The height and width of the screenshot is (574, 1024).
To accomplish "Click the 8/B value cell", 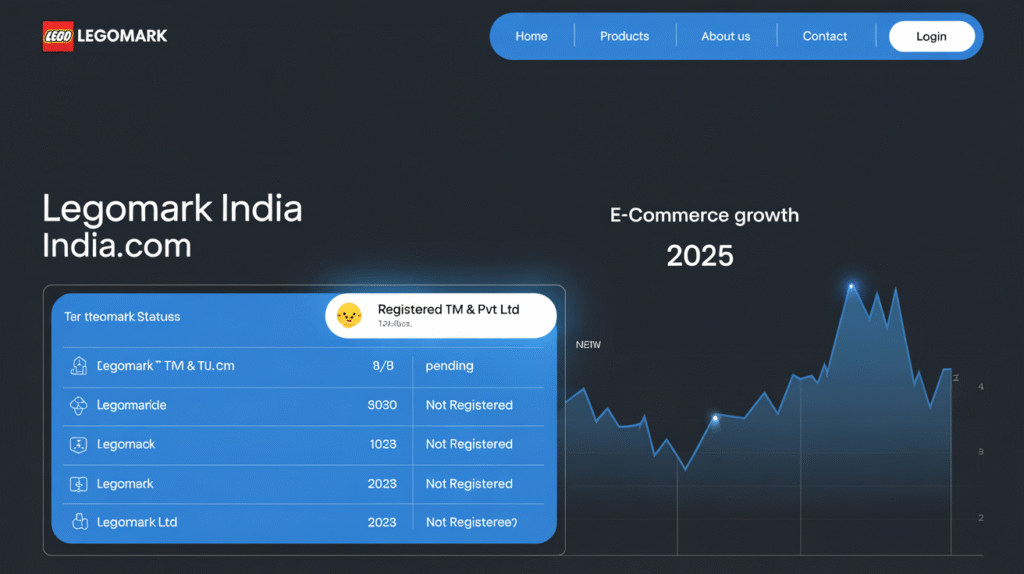I will click(383, 366).
